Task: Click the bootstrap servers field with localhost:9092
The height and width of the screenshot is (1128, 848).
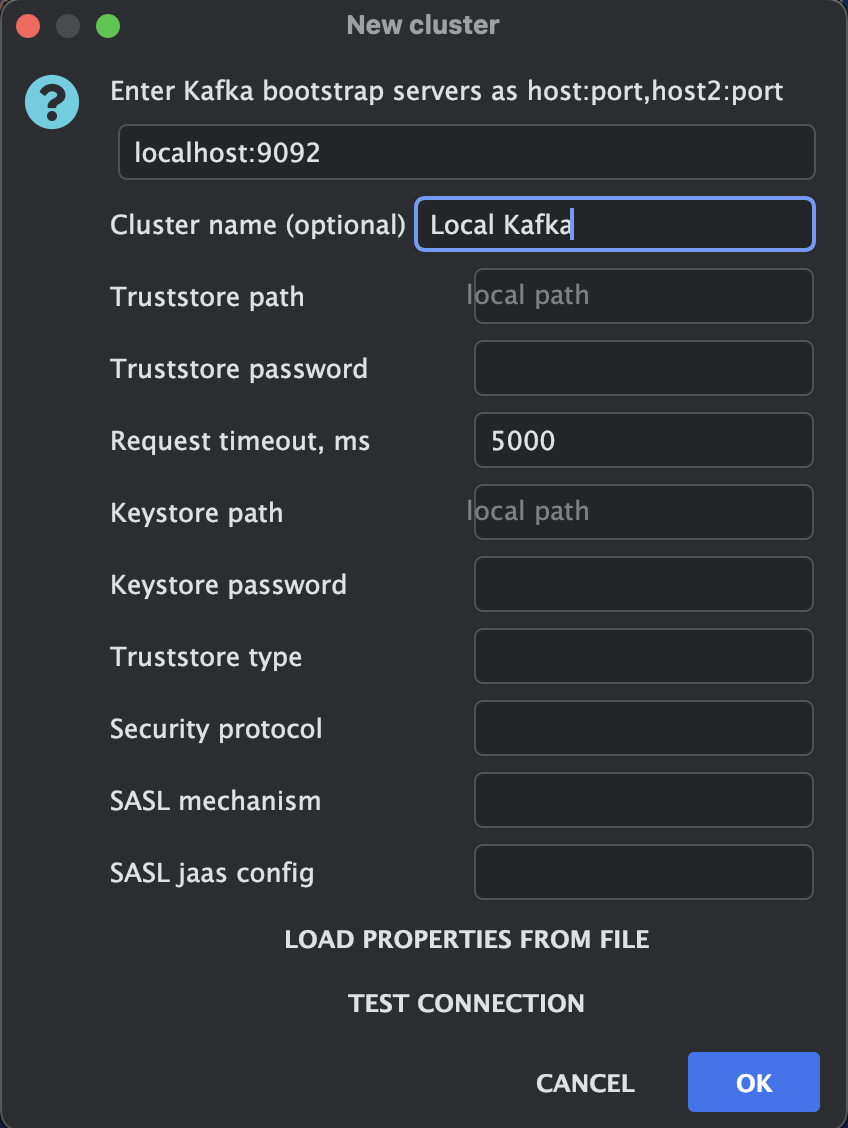Action: (466, 152)
